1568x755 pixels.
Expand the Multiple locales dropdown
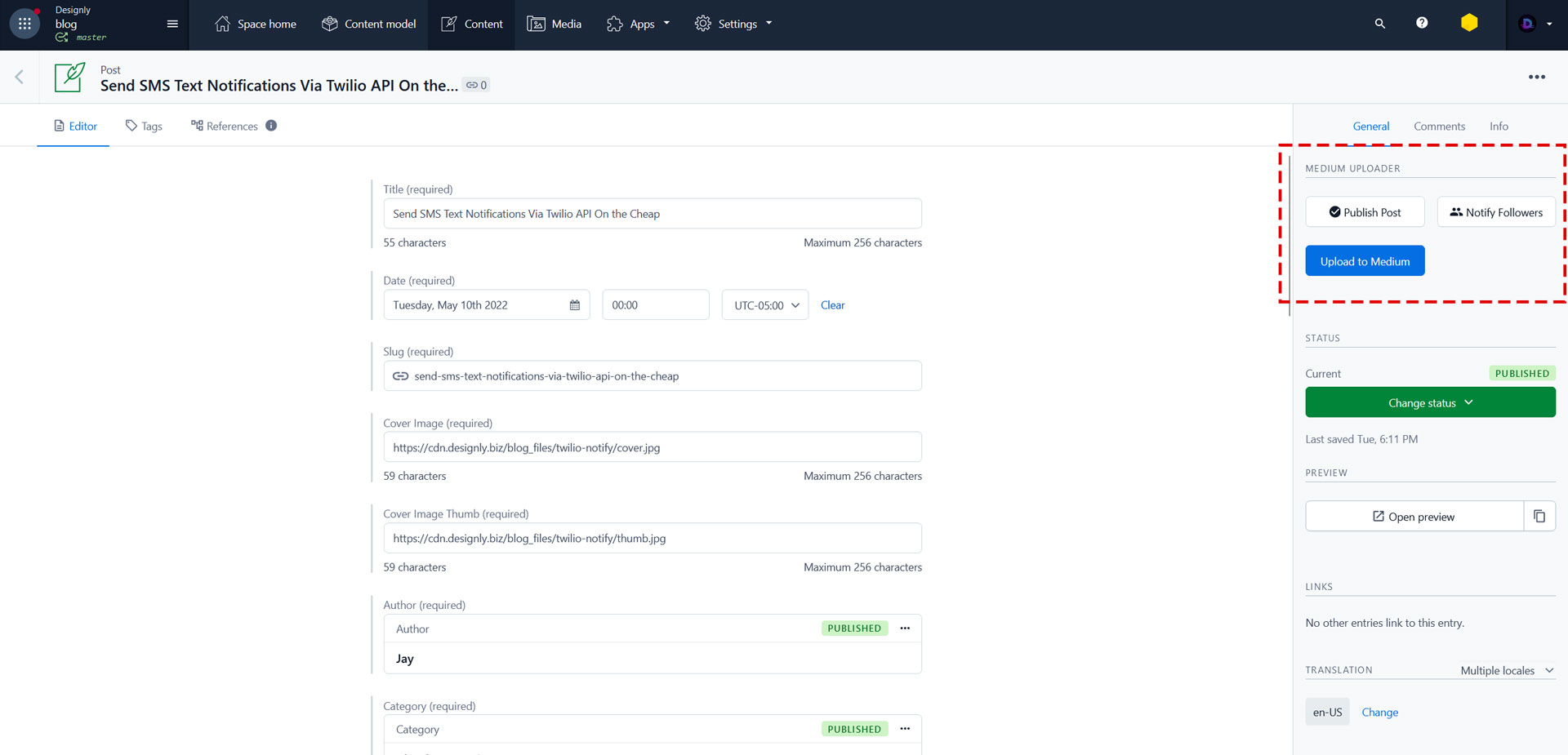click(x=1507, y=670)
